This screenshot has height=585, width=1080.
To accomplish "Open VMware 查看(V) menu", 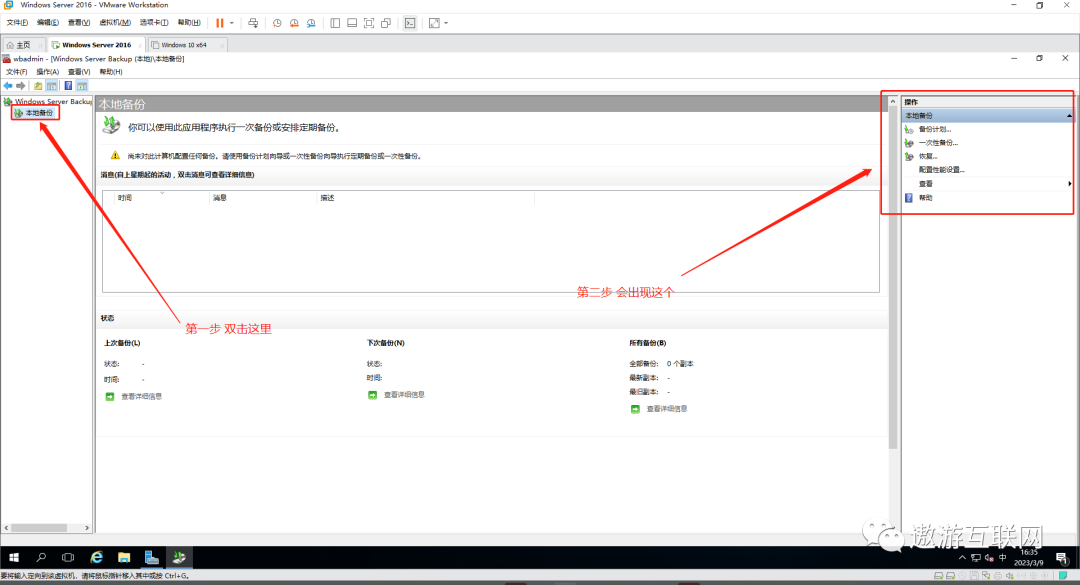I will pyautogui.click(x=79, y=23).
